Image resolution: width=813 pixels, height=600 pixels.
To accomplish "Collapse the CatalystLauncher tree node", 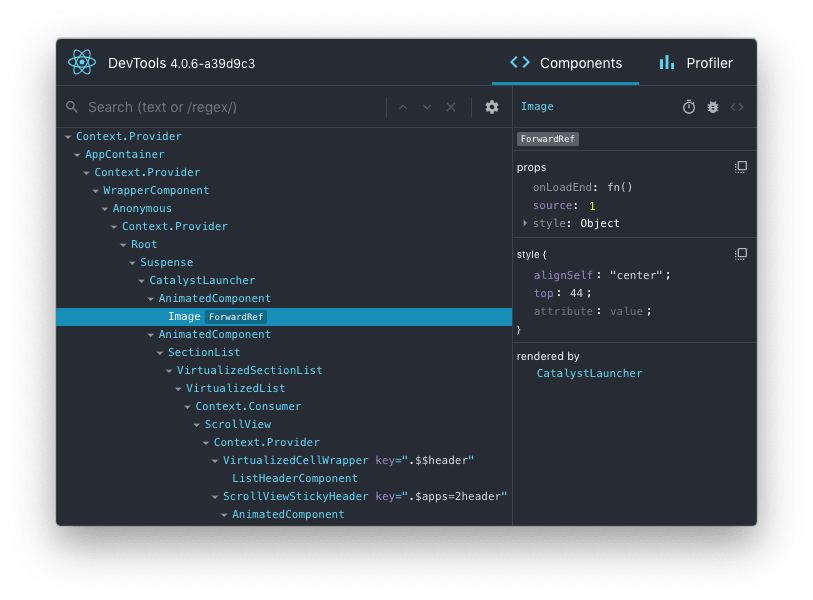I will coord(142,281).
